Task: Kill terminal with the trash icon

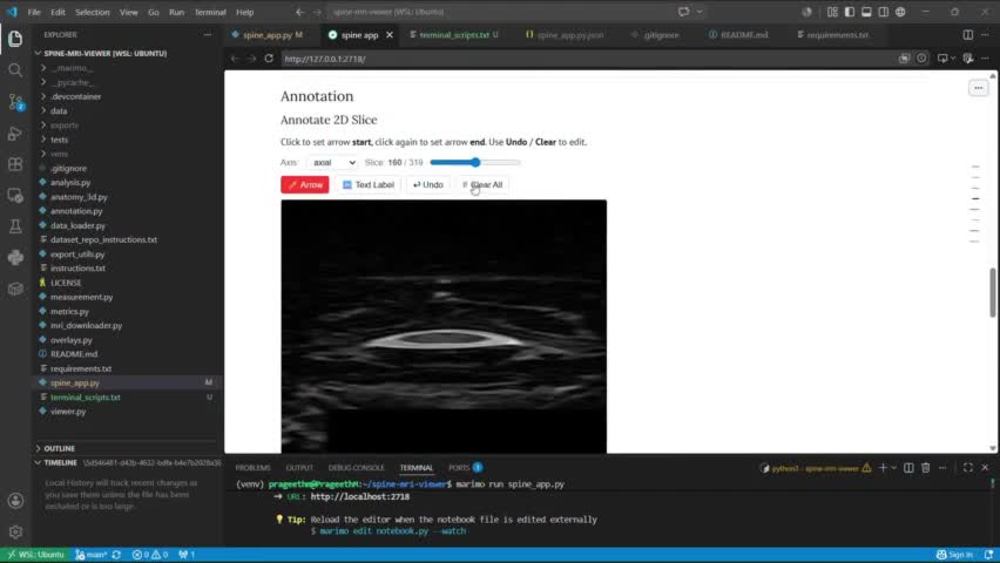Action: point(926,467)
